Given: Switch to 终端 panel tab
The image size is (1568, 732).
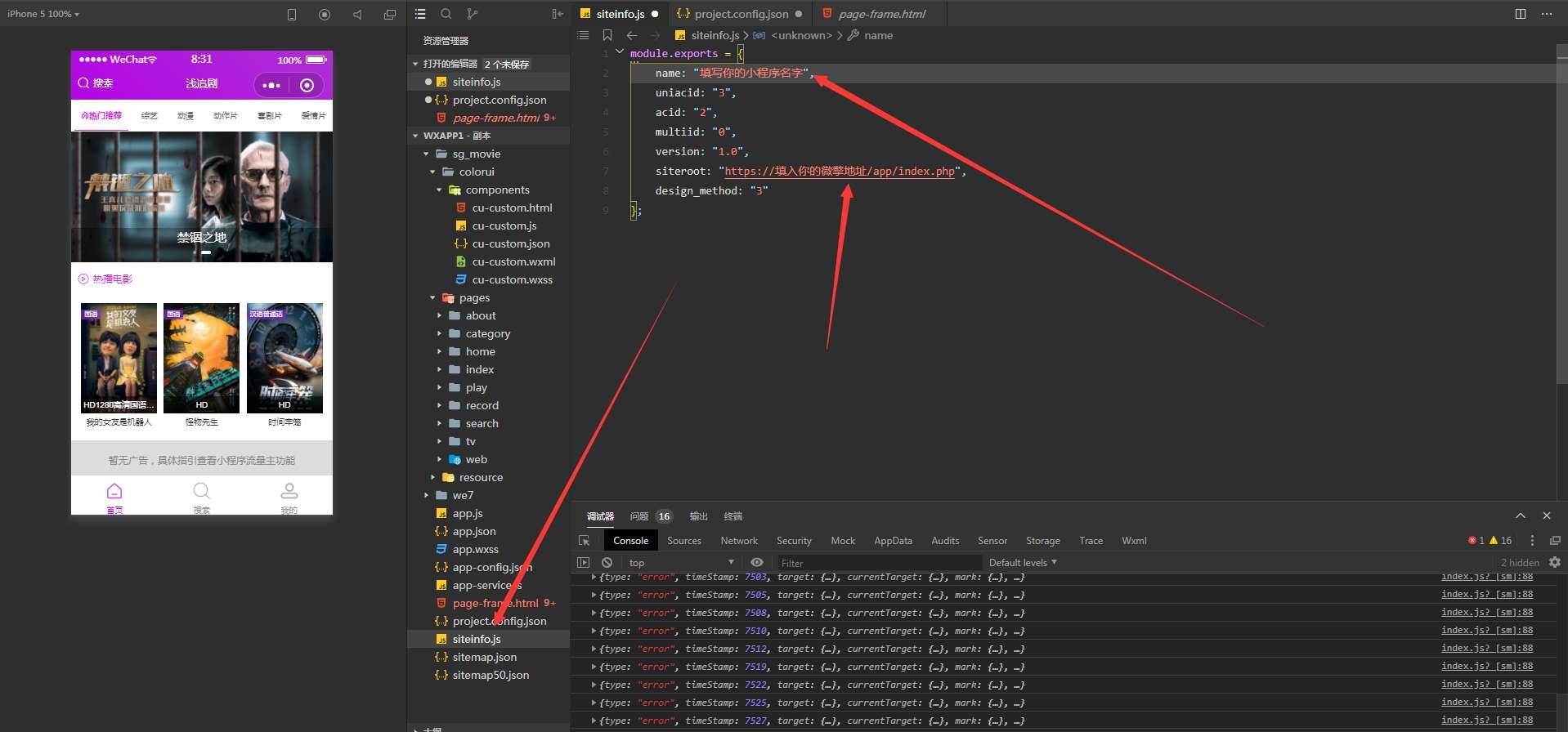Looking at the screenshot, I should tap(733, 516).
